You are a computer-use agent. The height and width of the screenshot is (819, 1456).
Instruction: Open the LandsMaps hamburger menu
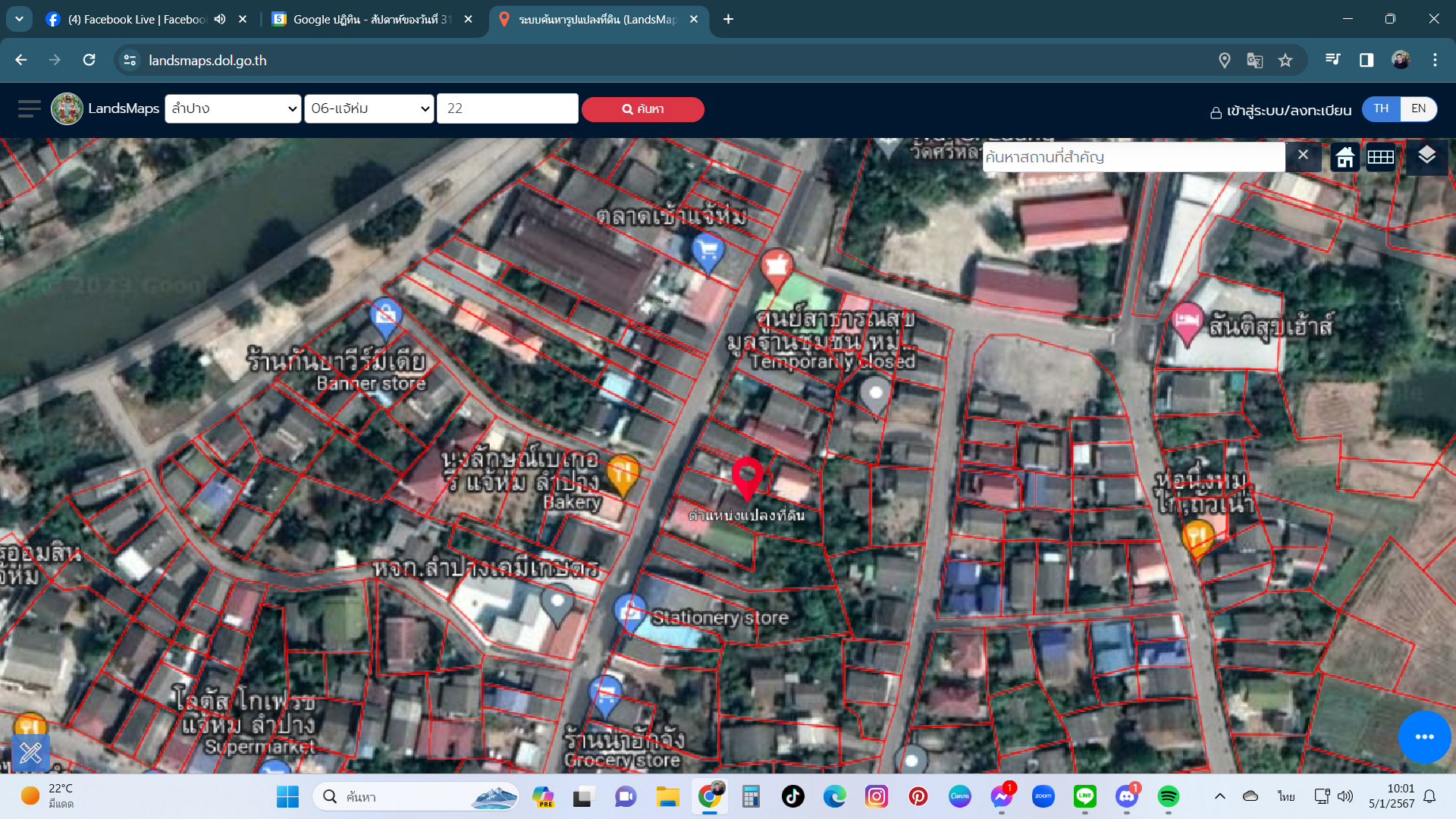point(29,109)
